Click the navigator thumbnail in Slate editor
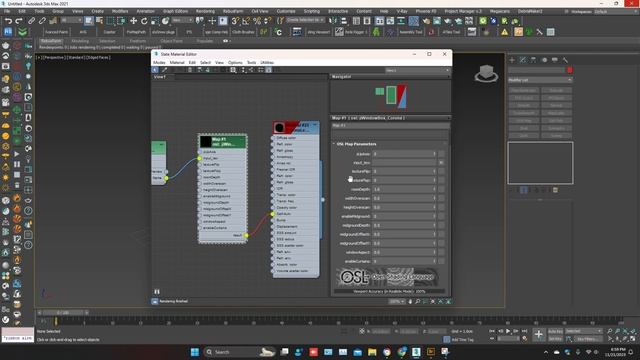This screenshot has width=640, height=360. [391, 96]
